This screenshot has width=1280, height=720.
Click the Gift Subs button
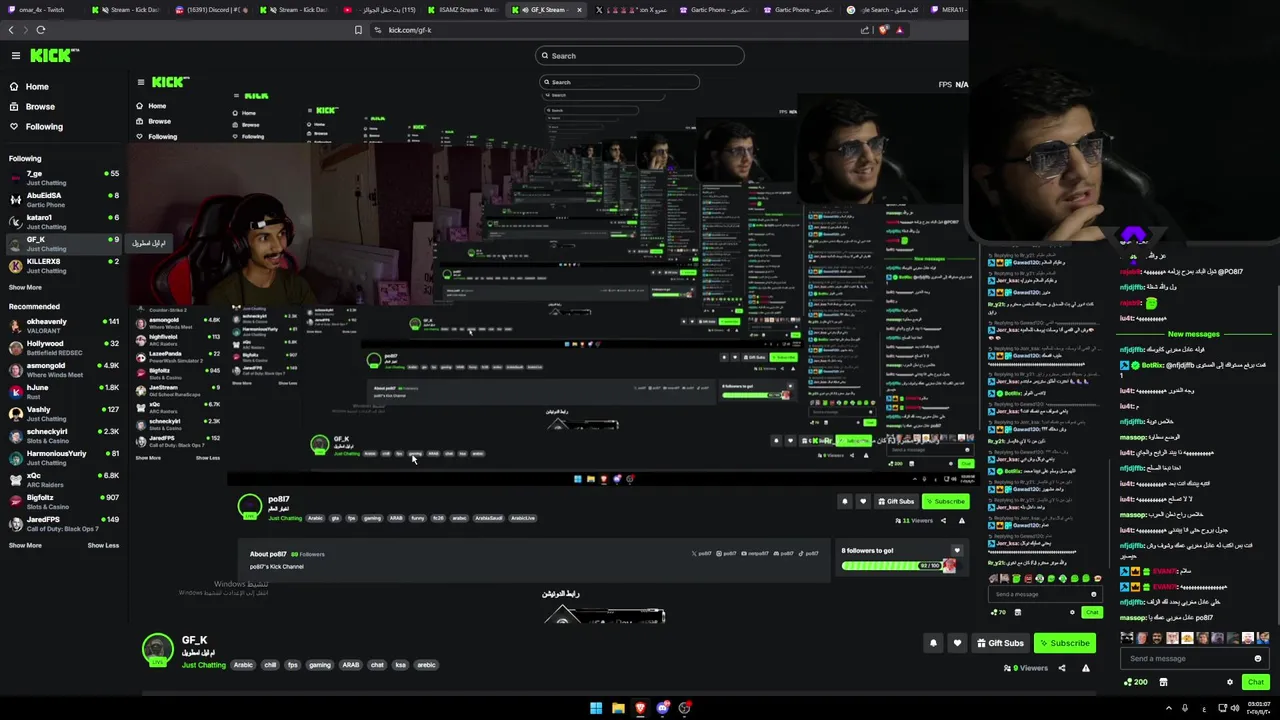click(1000, 643)
